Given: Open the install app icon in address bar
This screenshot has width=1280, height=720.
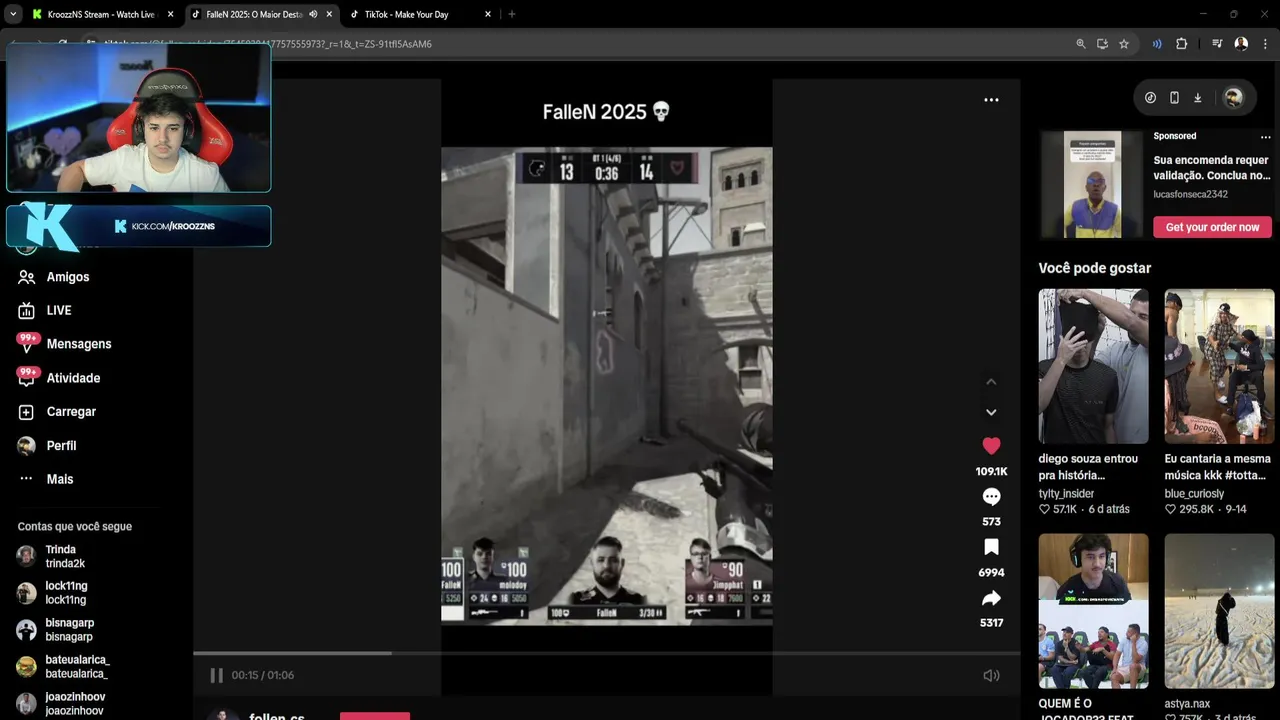Looking at the screenshot, I should pos(1102,44).
